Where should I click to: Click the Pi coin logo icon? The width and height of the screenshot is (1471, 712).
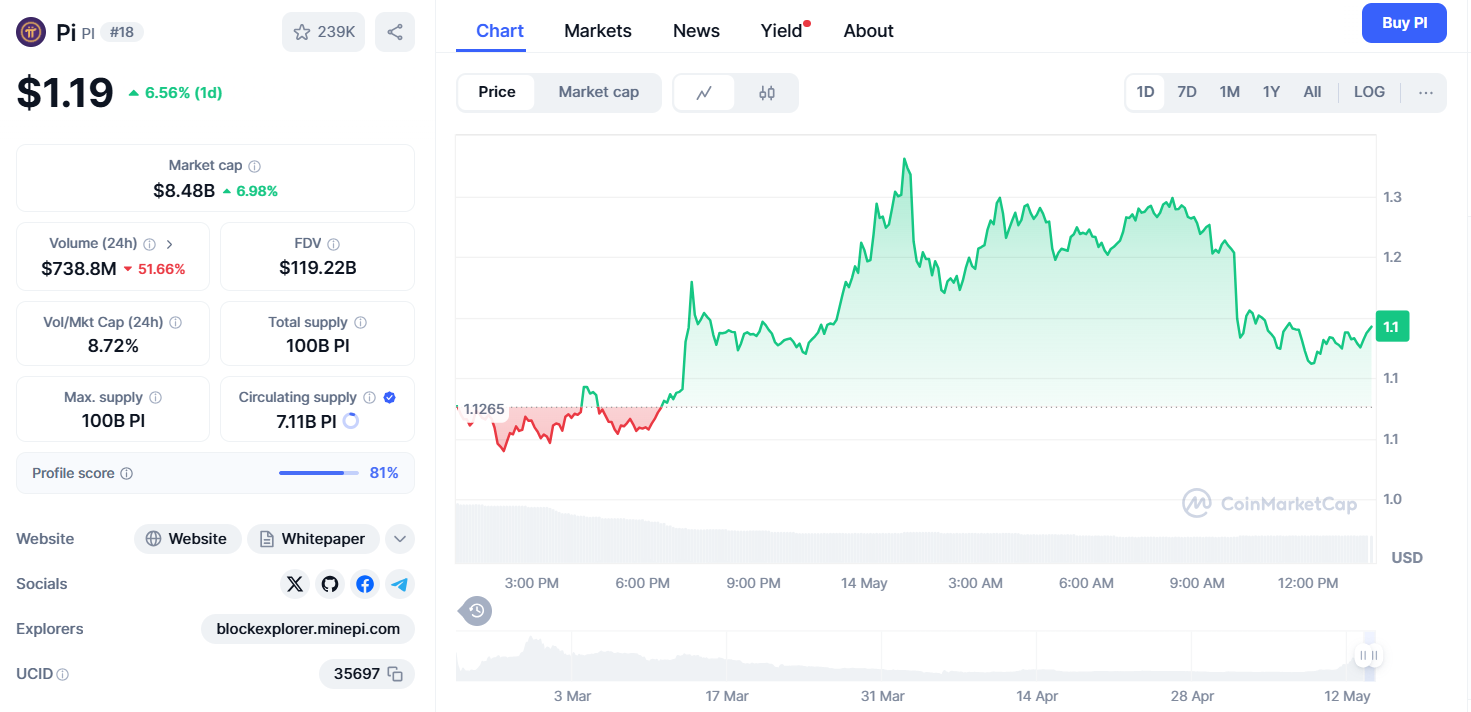[x=32, y=32]
